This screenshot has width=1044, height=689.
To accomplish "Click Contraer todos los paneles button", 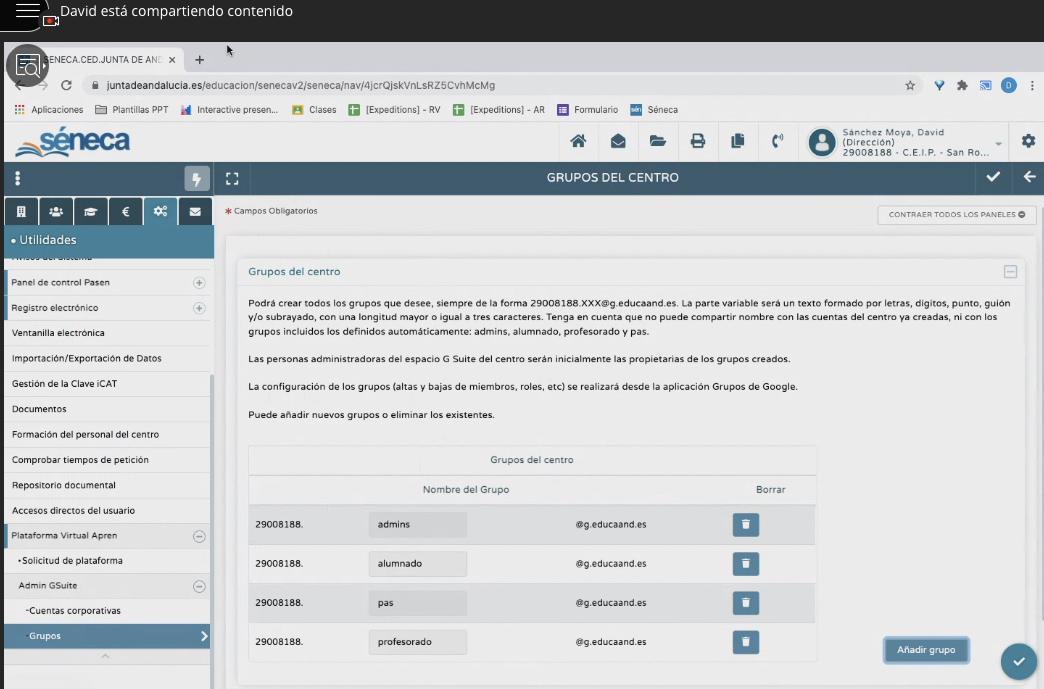I will [x=957, y=214].
